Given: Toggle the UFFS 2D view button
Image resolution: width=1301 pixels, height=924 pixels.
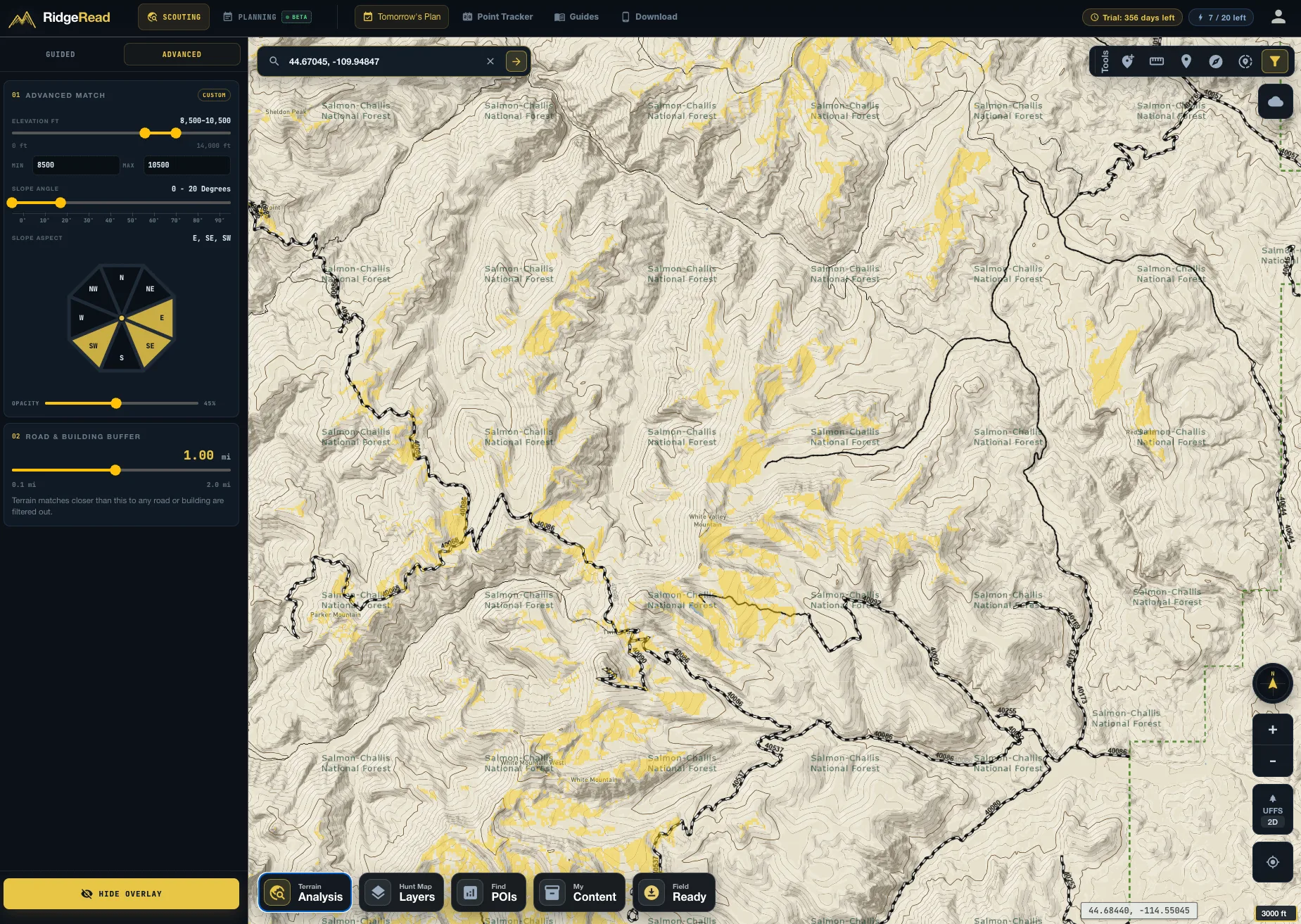Looking at the screenshot, I should coord(1273,810).
